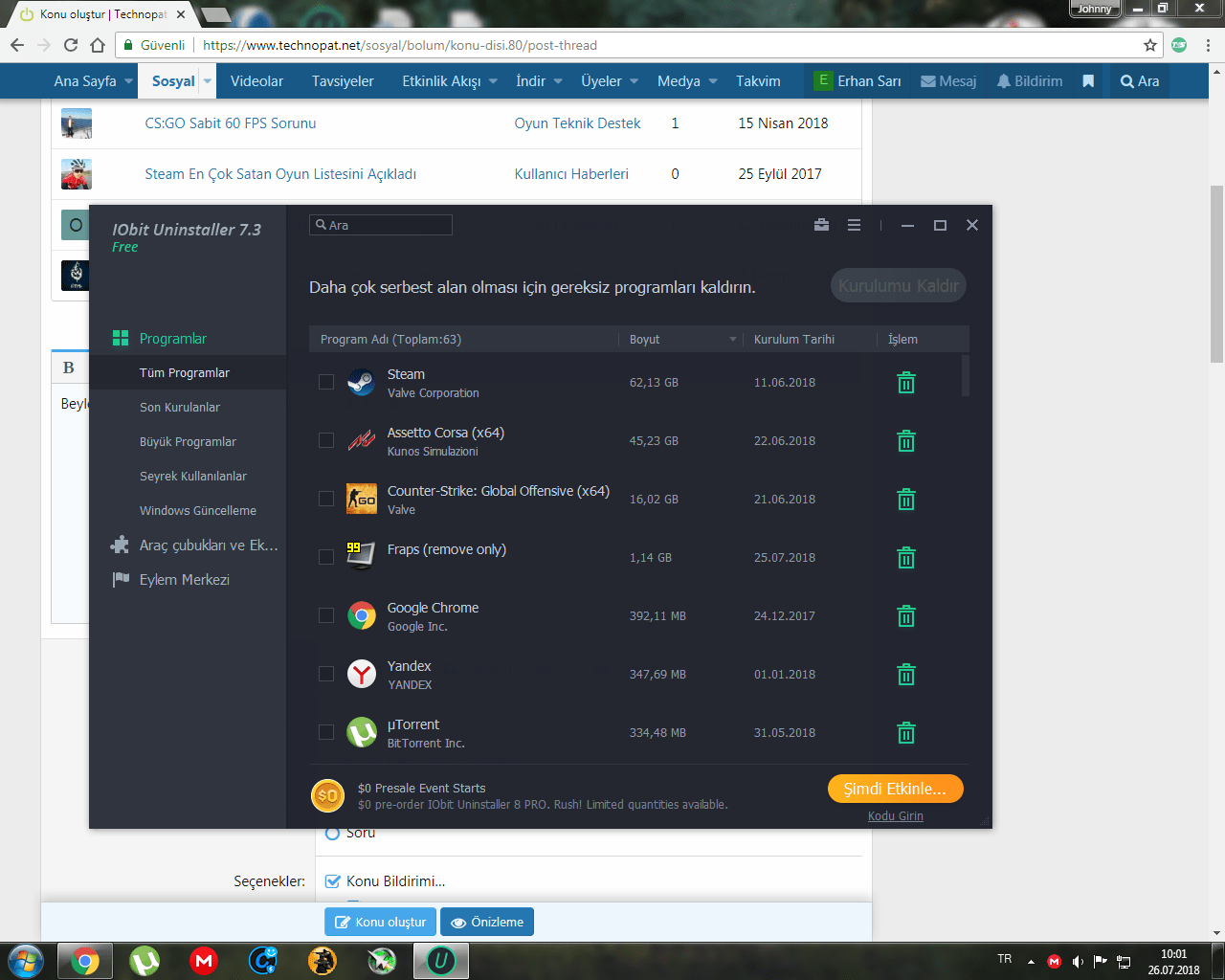Reload the Technopat page
Viewport: 1225px width, 980px height.
click(x=71, y=45)
